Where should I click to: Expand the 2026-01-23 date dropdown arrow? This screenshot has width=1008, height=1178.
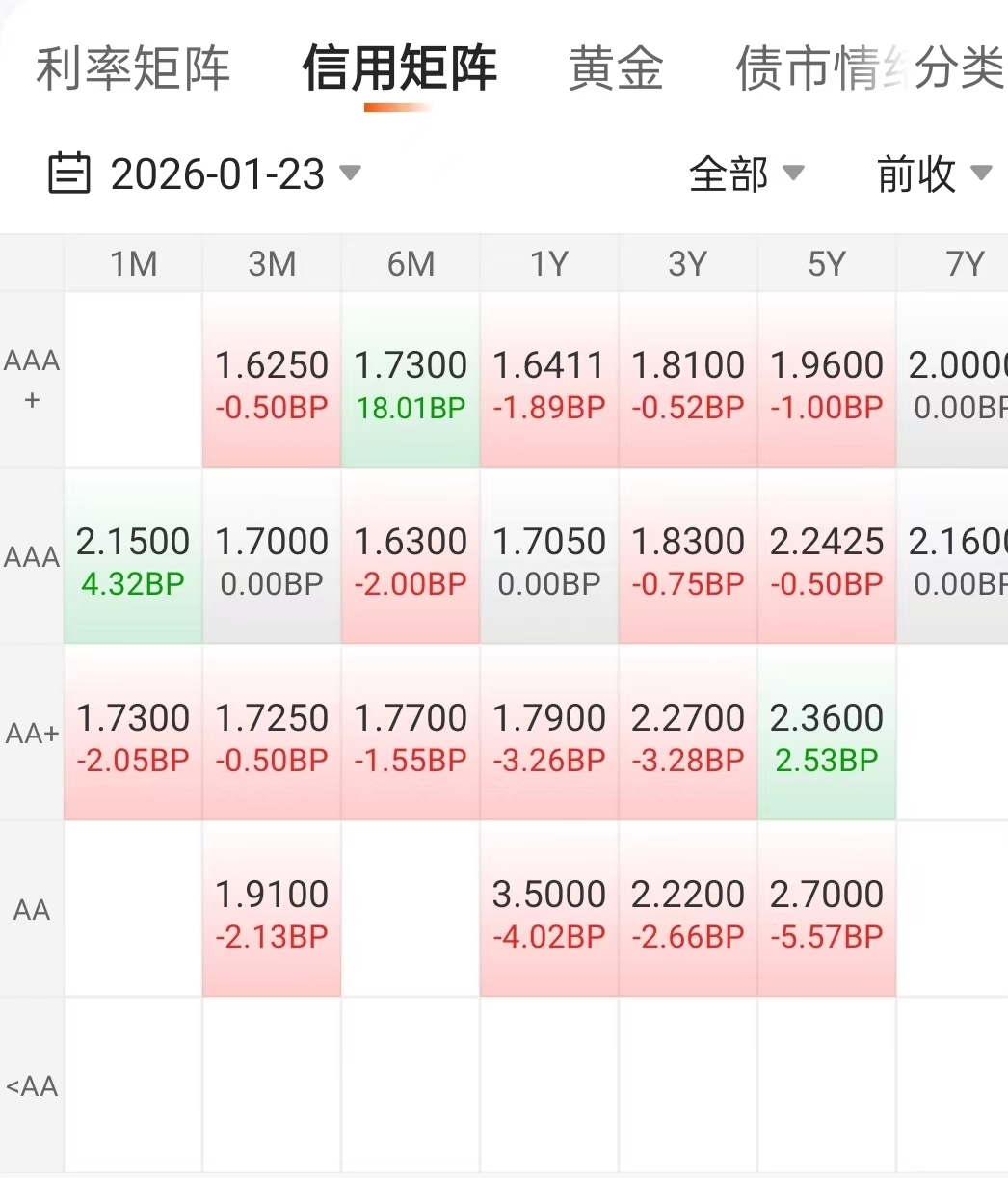click(350, 174)
